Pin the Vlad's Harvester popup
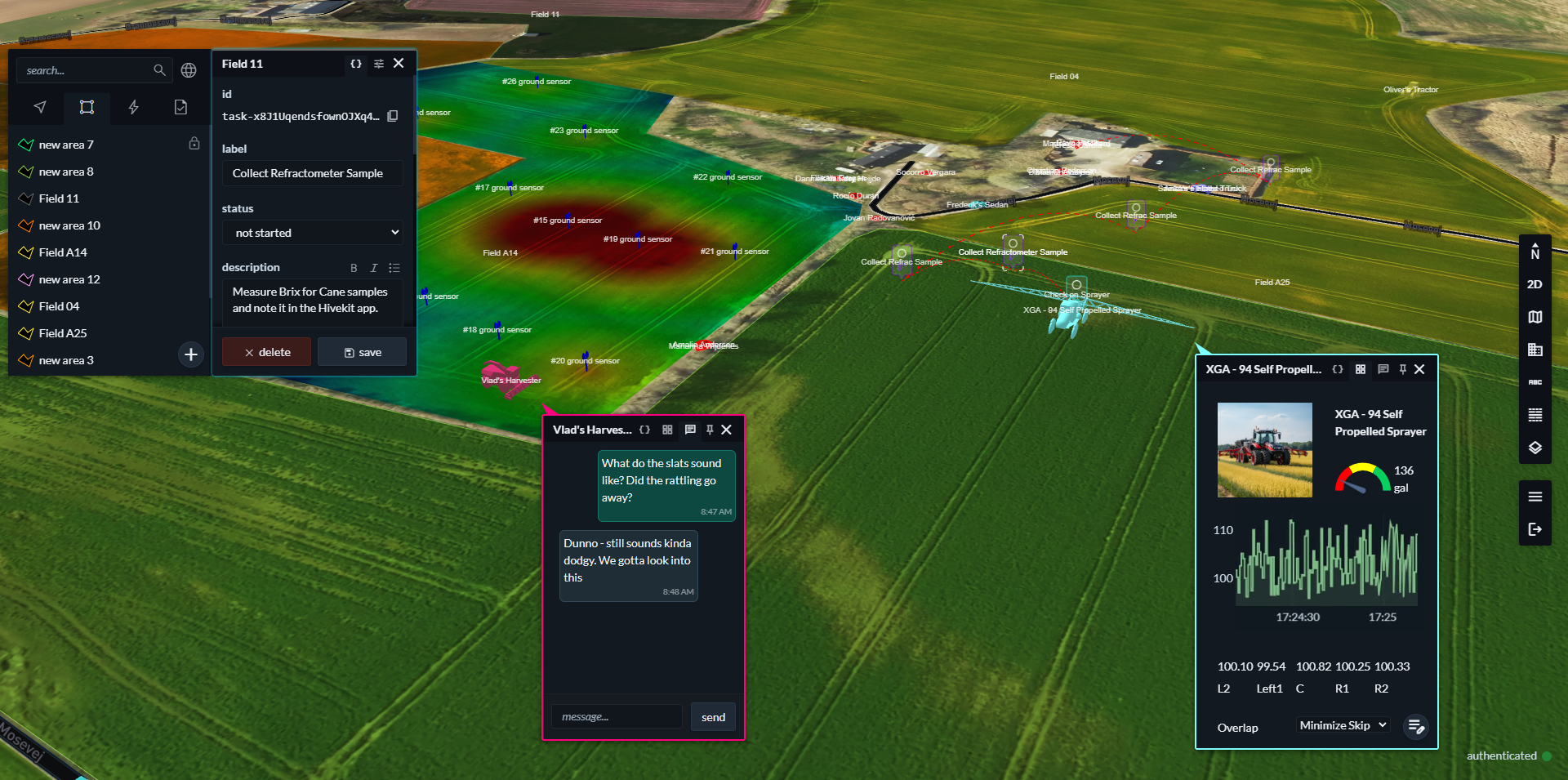 [x=710, y=430]
